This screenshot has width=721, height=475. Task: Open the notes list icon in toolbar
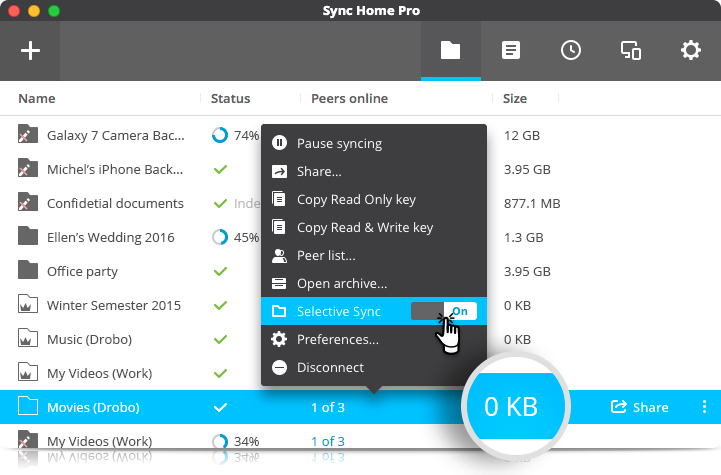pyautogui.click(x=511, y=50)
